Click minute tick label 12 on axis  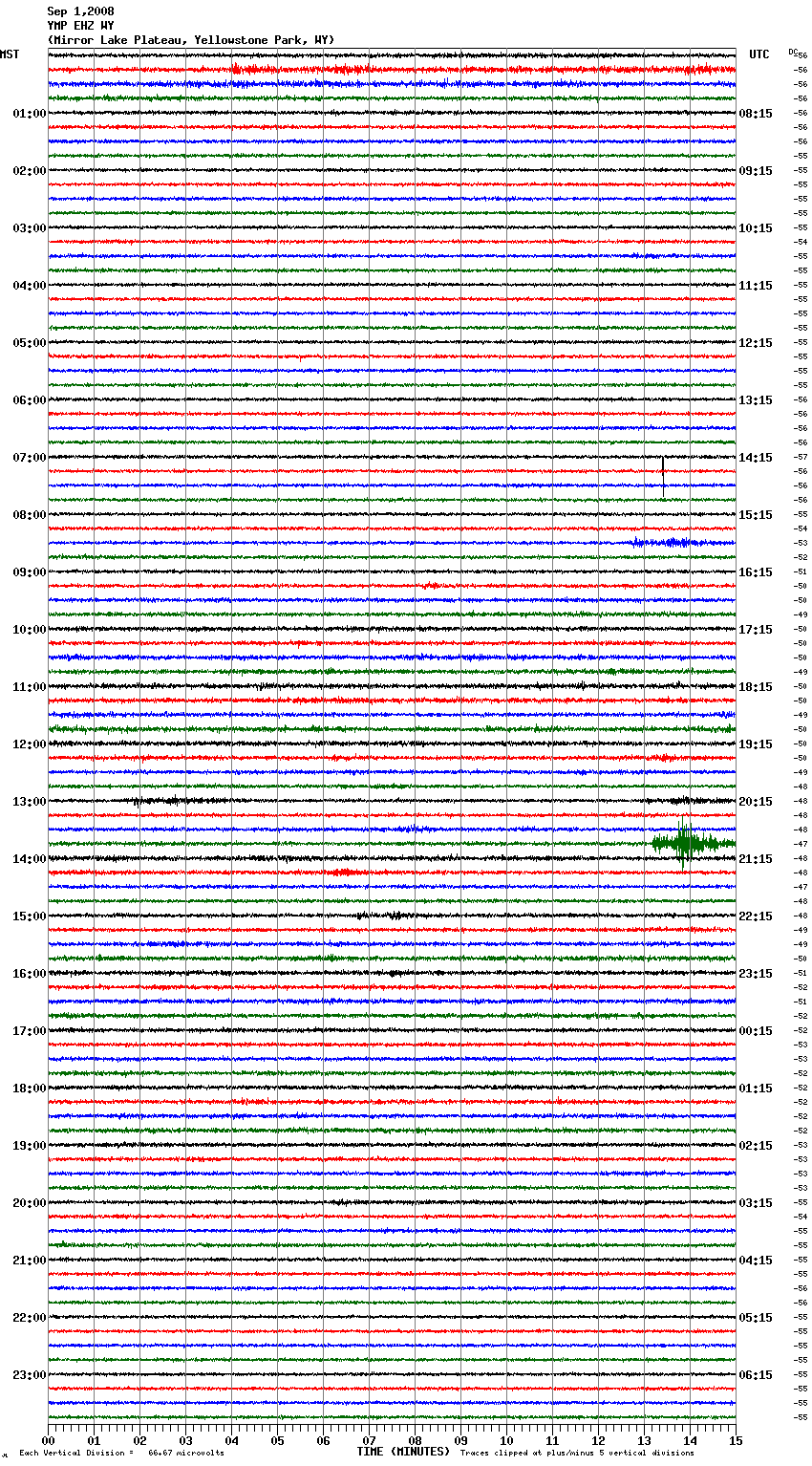pyautogui.click(x=599, y=1440)
